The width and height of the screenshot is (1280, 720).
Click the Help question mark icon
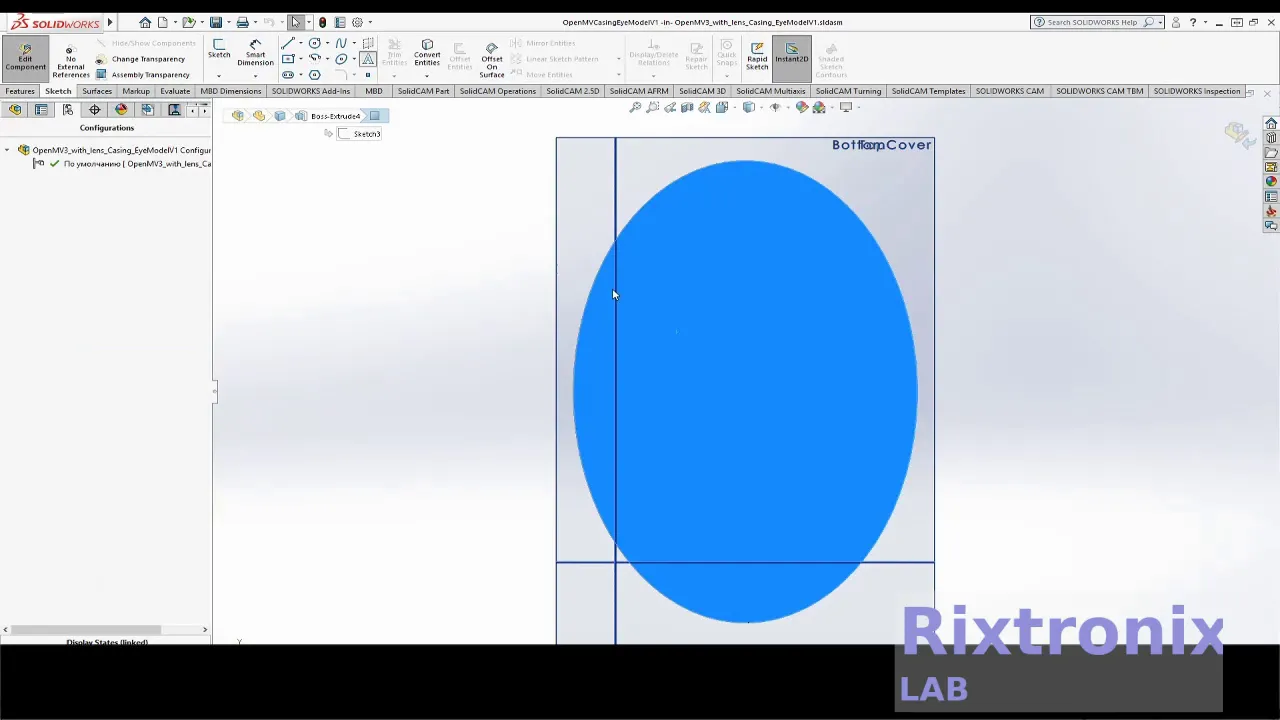tap(1193, 22)
